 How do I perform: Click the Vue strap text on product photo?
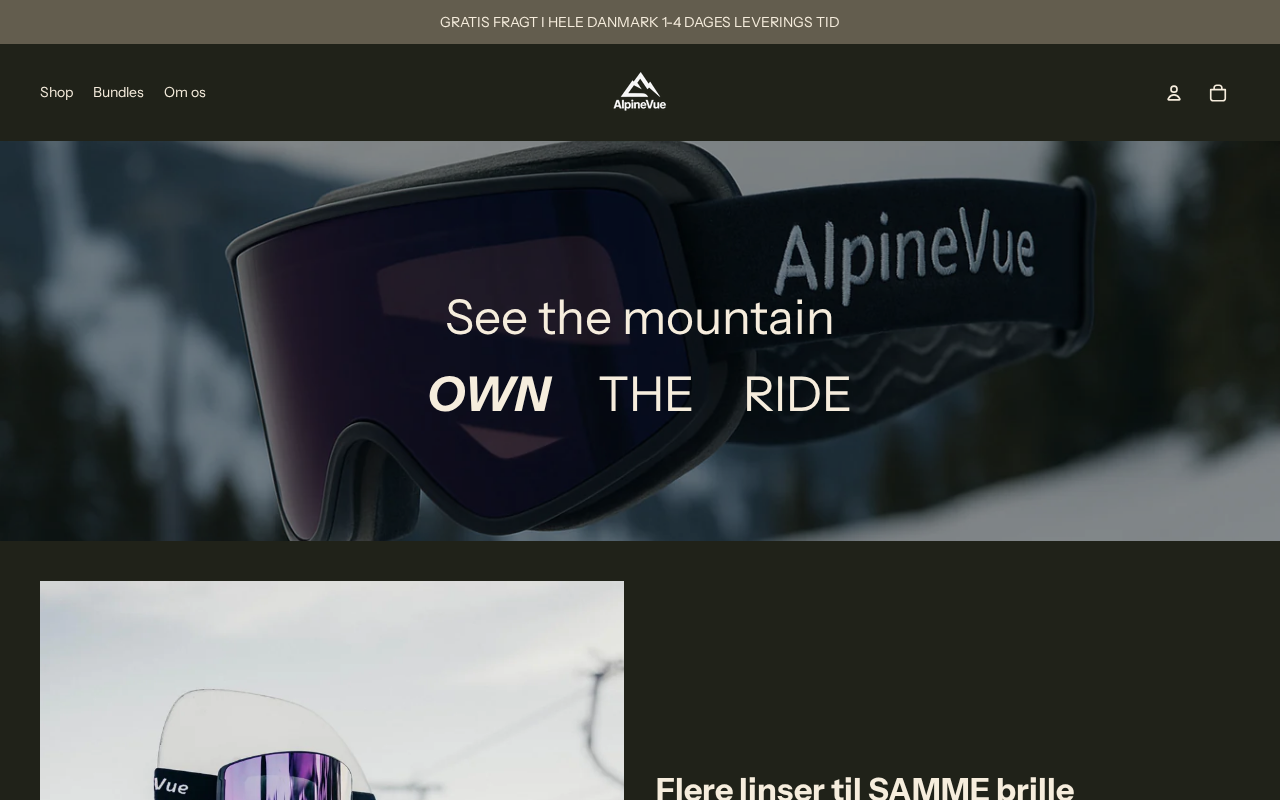coord(172,786)
